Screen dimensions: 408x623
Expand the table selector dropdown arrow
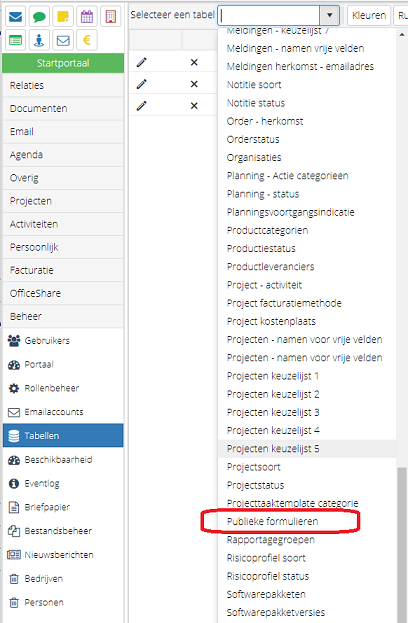pos(329,15)
